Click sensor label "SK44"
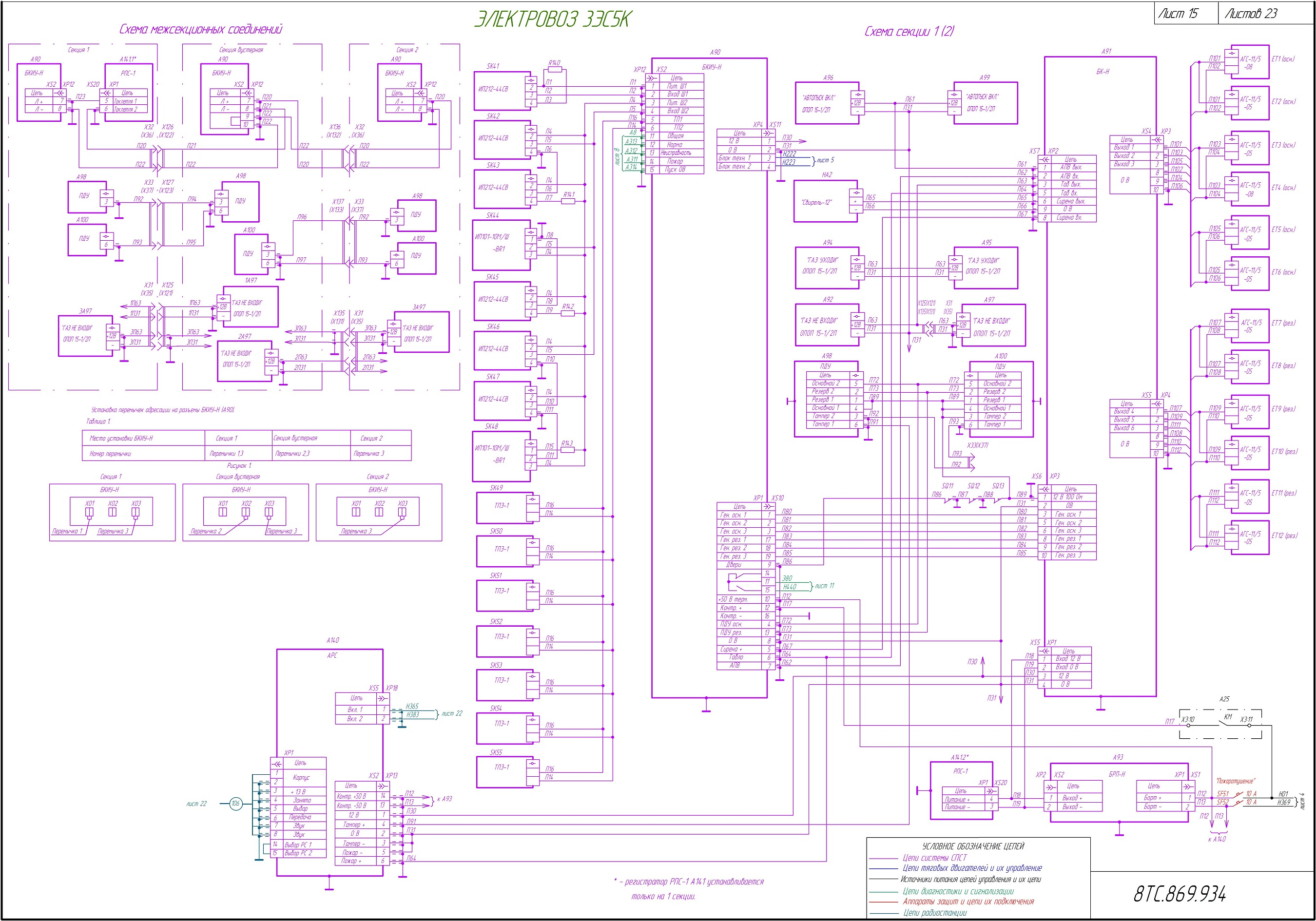The height and width of the screenshot is (921, 1316). click(x=493, y=215)
